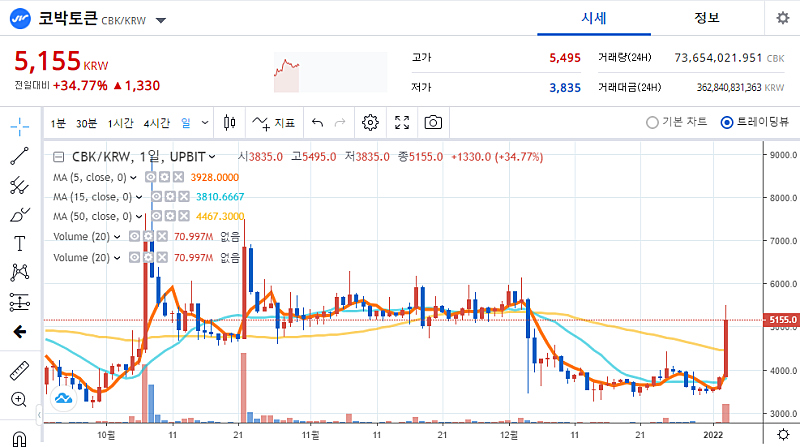800x447 pixels.
Task: Collapse the chart legend box icon
Action: point(59,157)
